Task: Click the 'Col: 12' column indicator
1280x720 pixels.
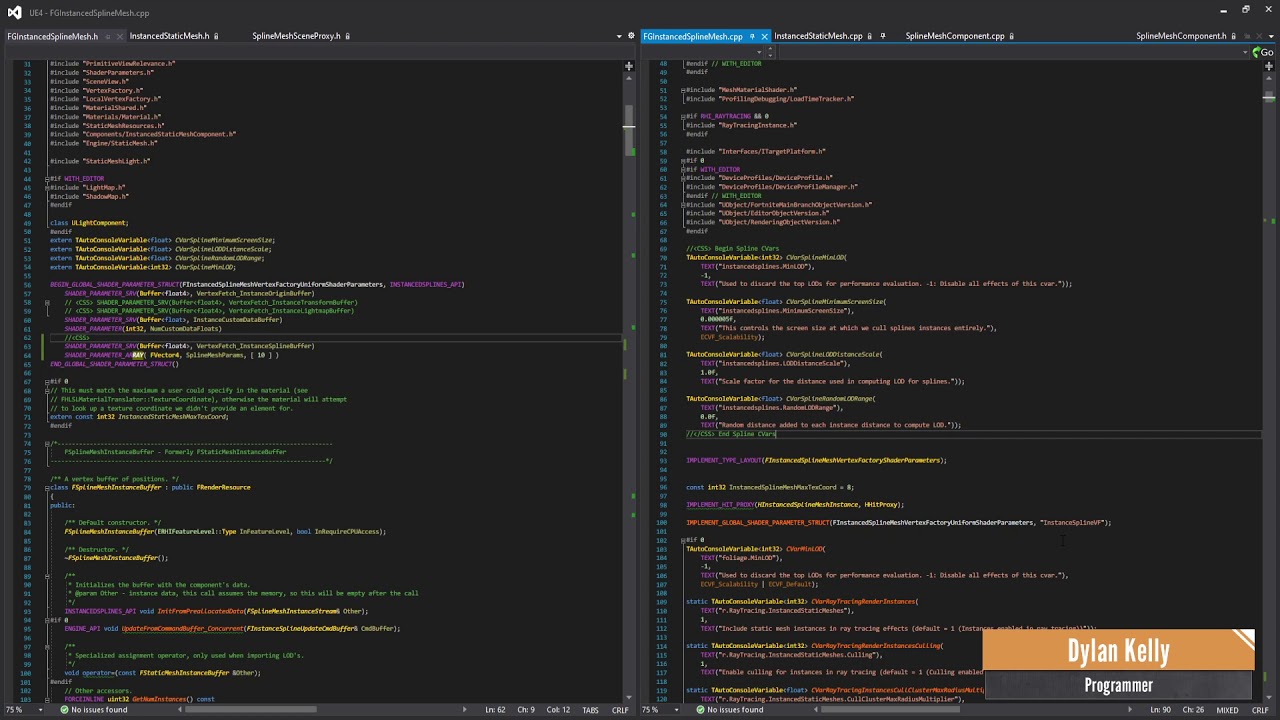Action: (558, 710)
